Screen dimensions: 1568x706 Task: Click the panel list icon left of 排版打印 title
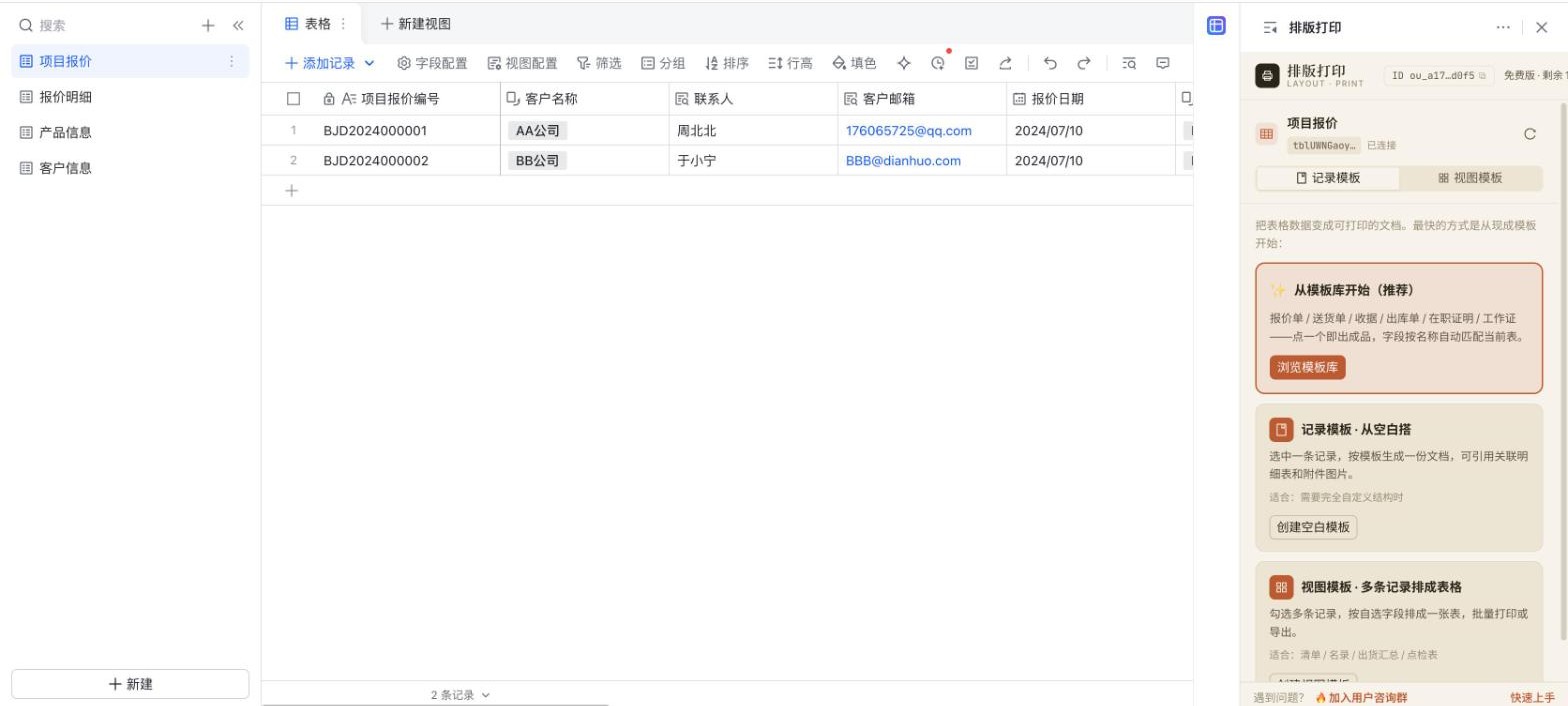tap(1270, 28)
